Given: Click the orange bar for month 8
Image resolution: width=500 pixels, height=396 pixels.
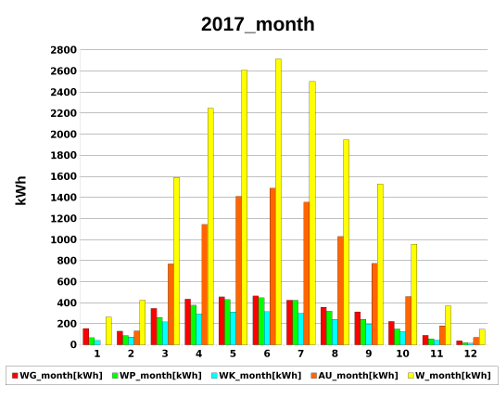Looking at the screenshot, I should pyautogui.click(x=341, y=291).
